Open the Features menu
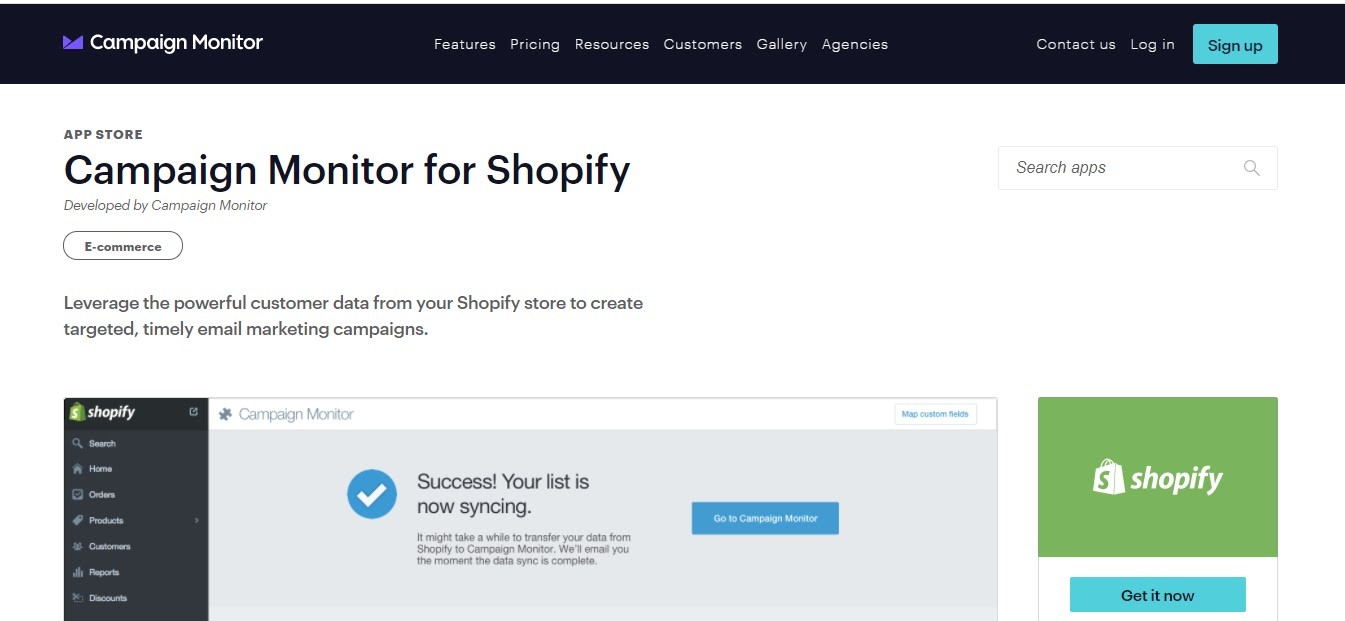Image resolution: width=1345 pixels, height=621 pixels. (x=464, y=44)
